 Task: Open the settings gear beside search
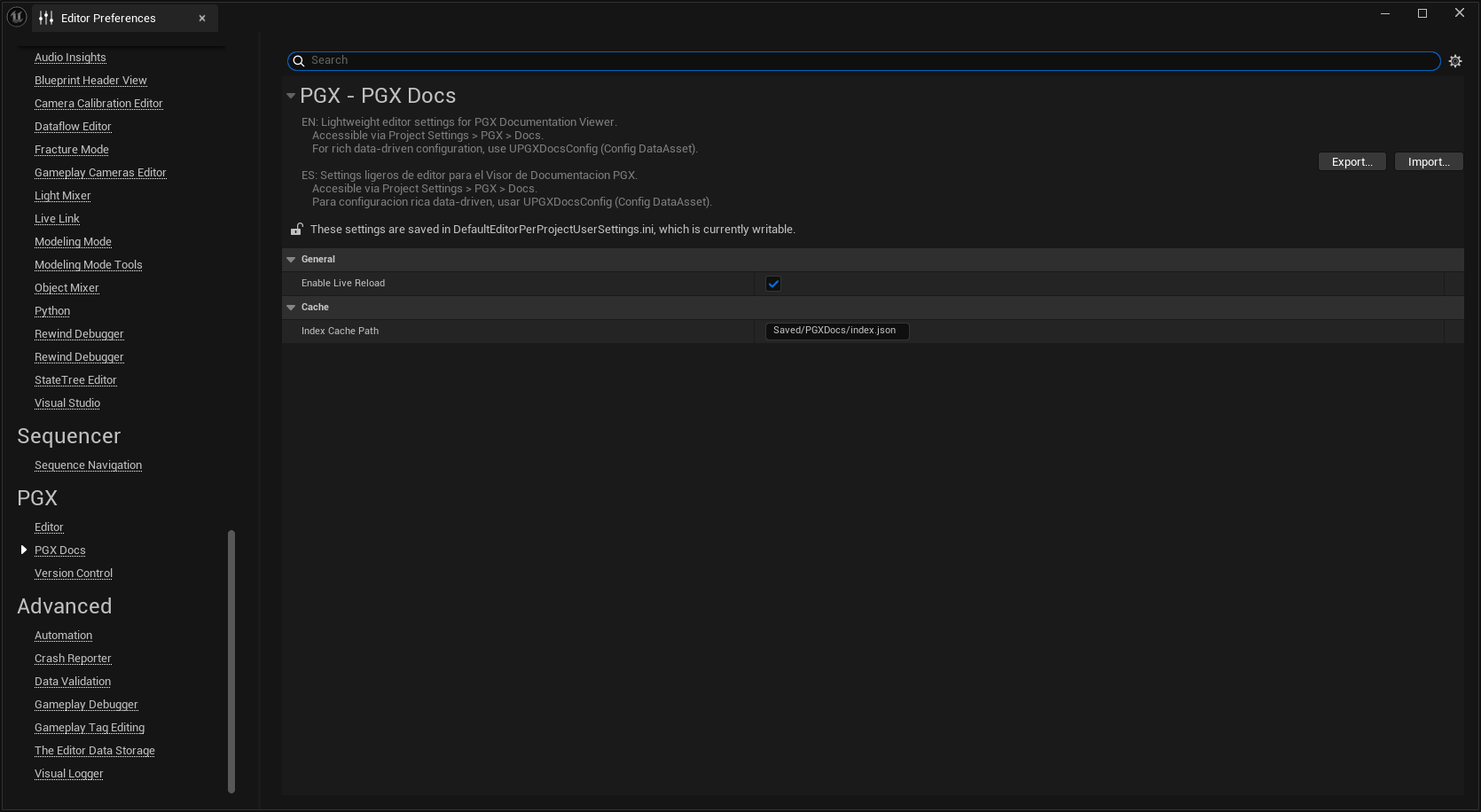(x=1455, y=61)
